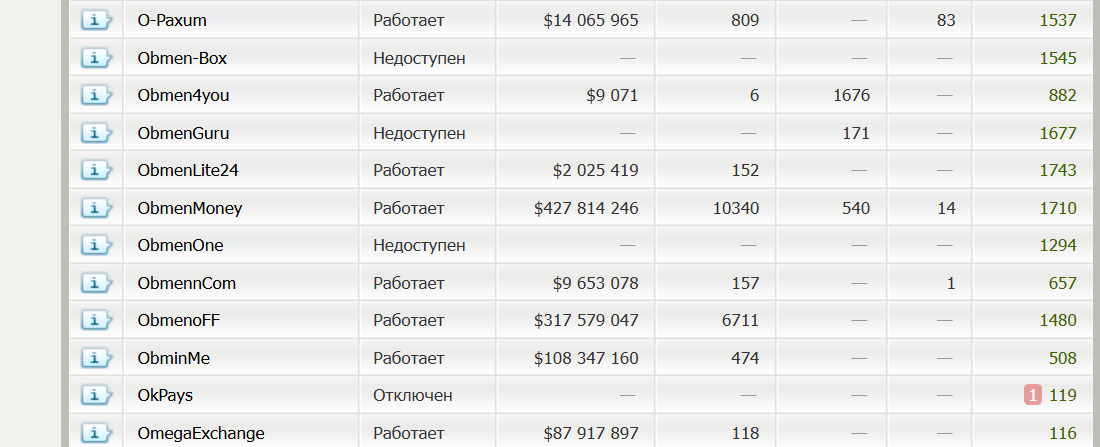The width and height of the screenshot is (1100, 447).
Task: Click info icon next to ObmenOne
Action: coord(95,245)
